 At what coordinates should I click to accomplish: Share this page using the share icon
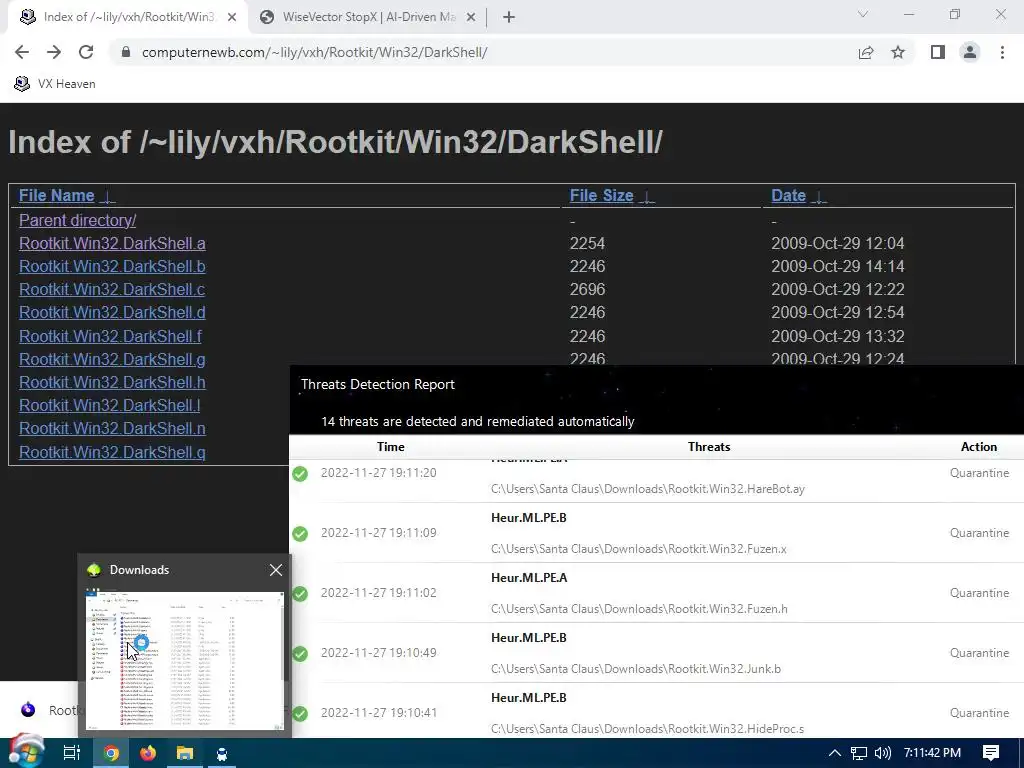coord(866,52)
